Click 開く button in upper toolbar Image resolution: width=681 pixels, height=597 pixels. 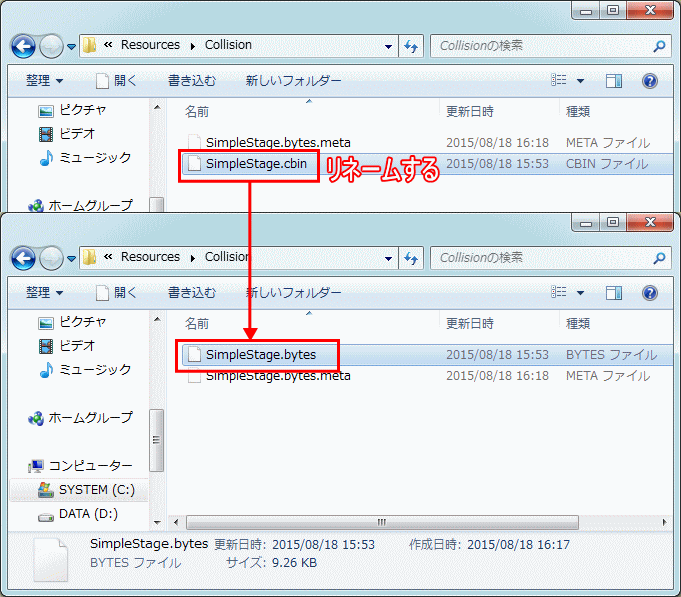tap(116, 81)
